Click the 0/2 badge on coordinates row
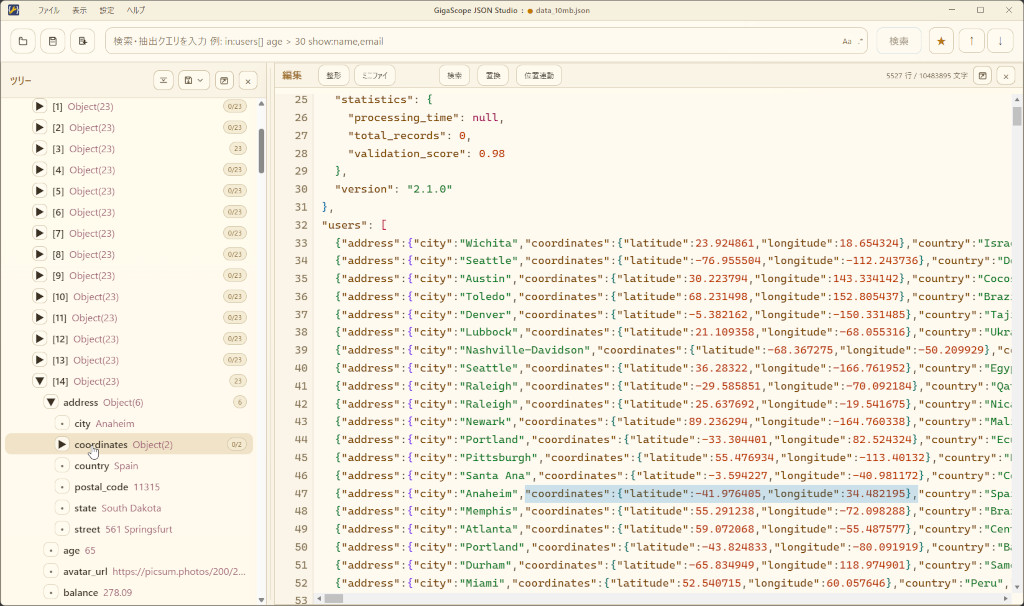 (x=236, y=444)
